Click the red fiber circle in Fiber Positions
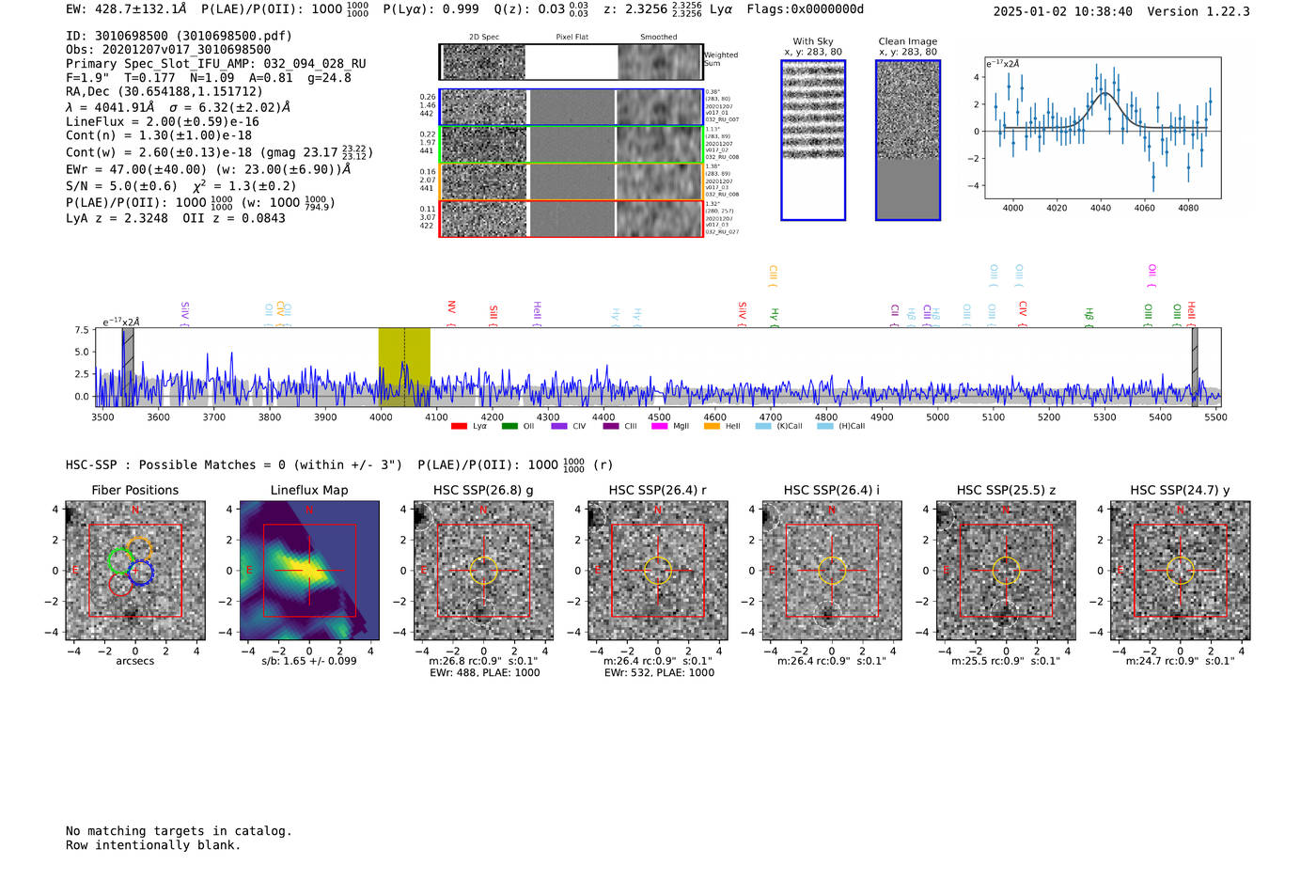This screenshot has width=1316, height=896. click(x=119, y=584)
